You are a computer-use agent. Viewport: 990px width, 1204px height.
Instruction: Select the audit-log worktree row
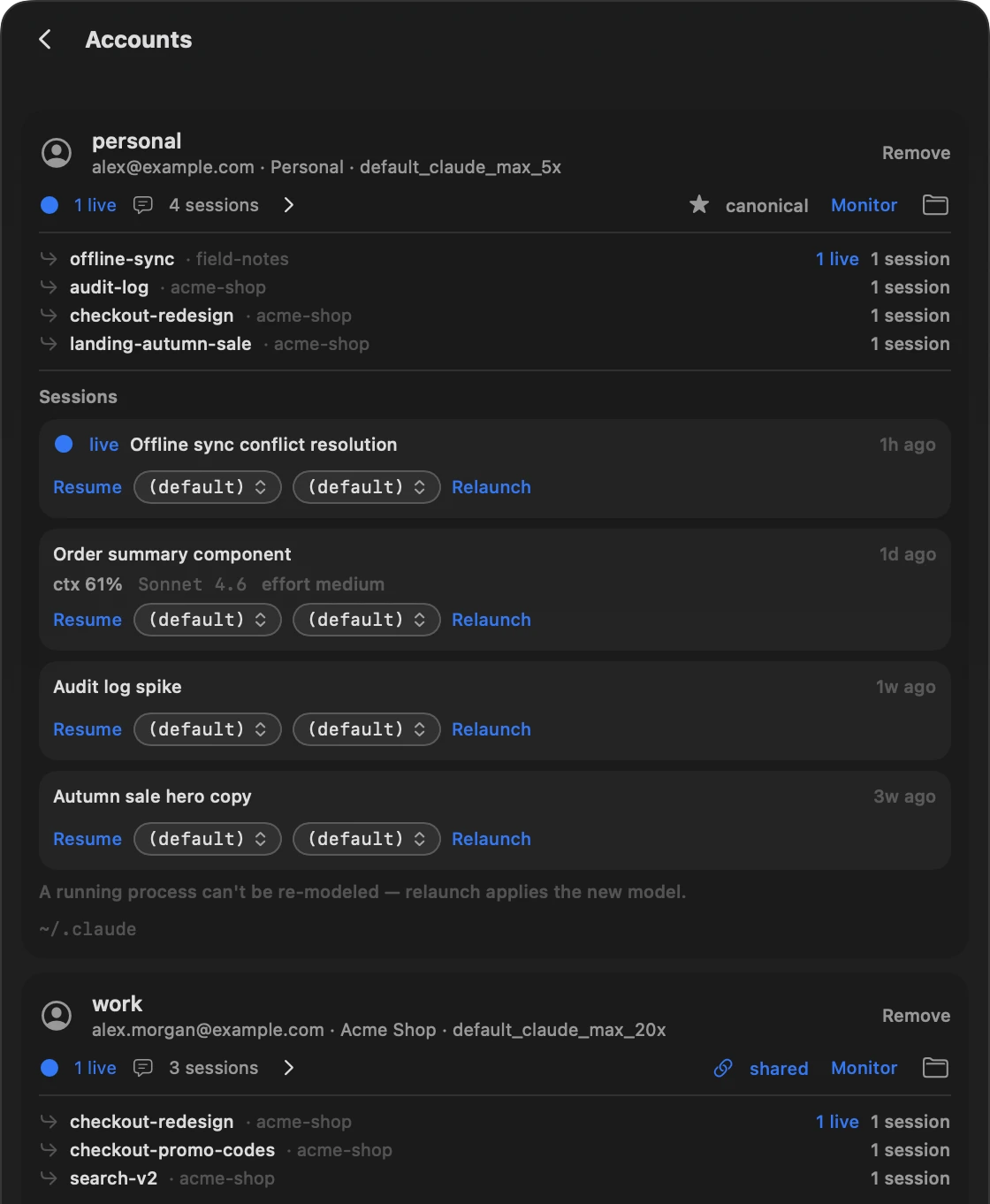tap(495, 286)
